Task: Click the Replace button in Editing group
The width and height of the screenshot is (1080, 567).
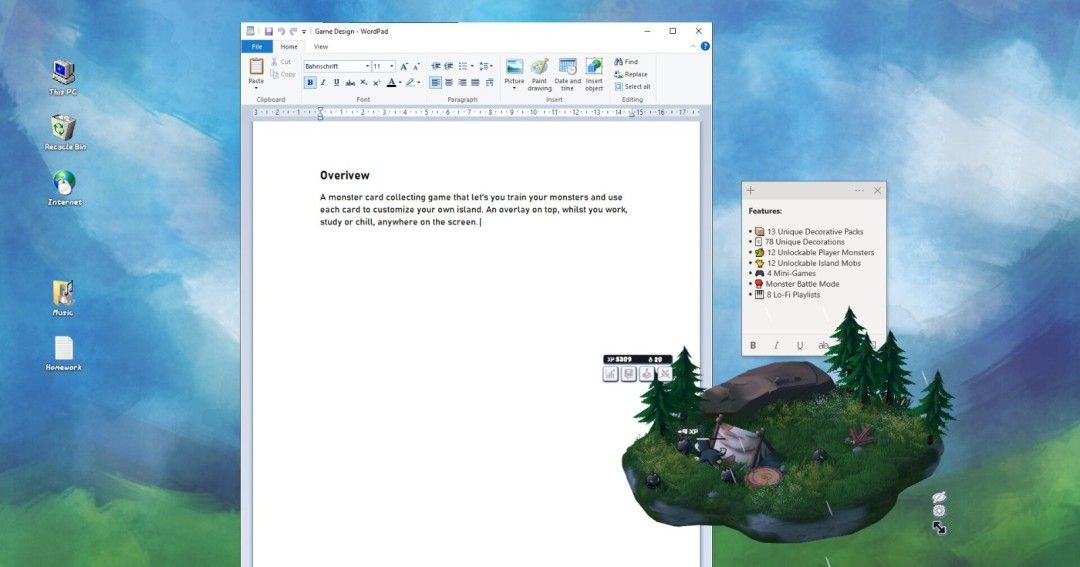Action: click(631, 74)
